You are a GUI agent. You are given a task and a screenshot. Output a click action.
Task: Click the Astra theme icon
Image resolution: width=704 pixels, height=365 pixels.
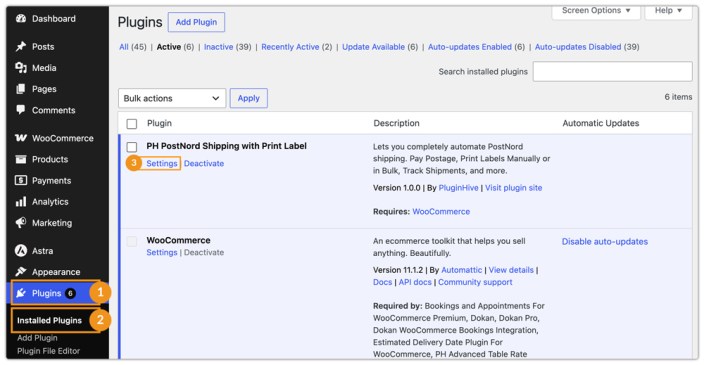coord(21,251)
